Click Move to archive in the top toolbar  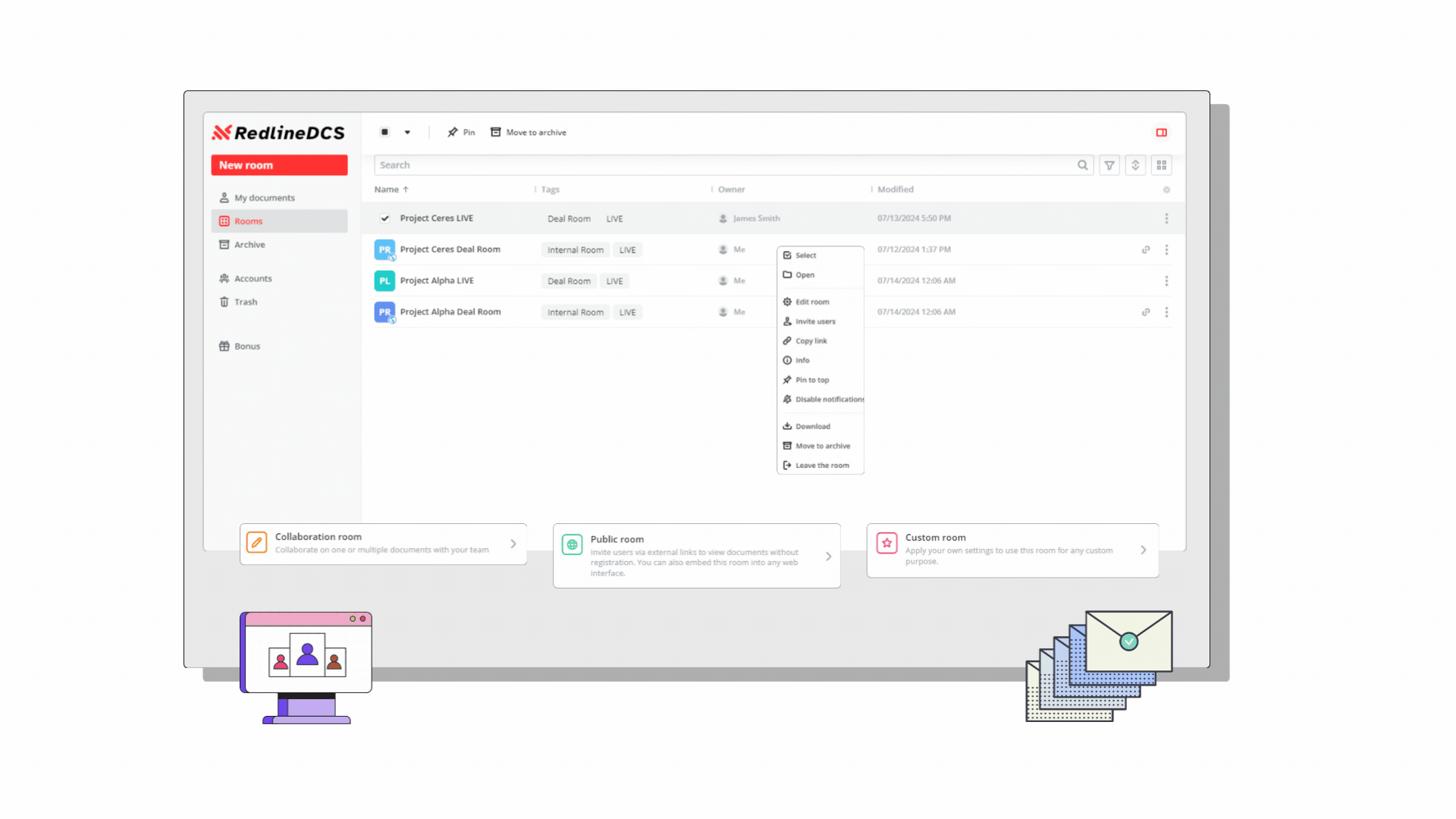point(536,132)
